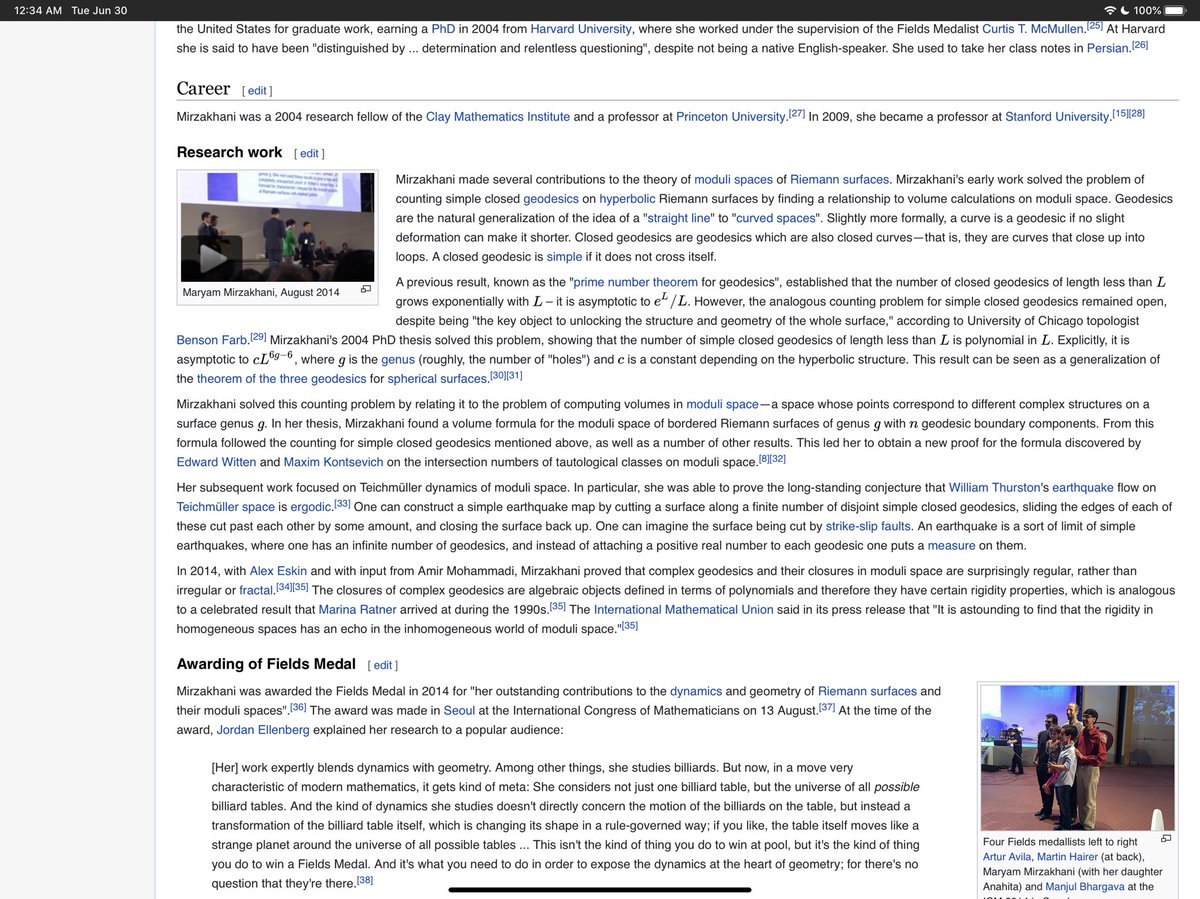This screenshot has width=1200, height=899.
Task: Open theorem of the three geodesics link
Action: click(x=281, y=378)
